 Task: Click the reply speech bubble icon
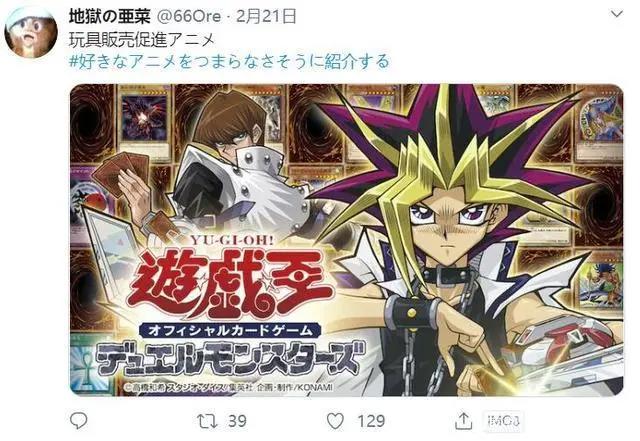[78, 420]
